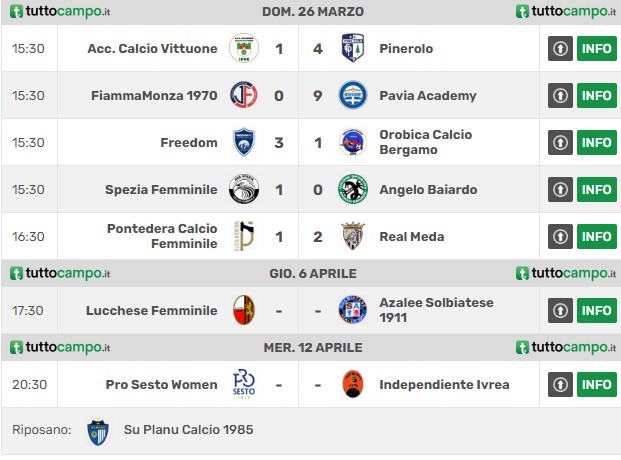Image resolution: width=621 pixels, height=460 pixels.
Task: Click the Freedom shield crest
Action: 244,142
